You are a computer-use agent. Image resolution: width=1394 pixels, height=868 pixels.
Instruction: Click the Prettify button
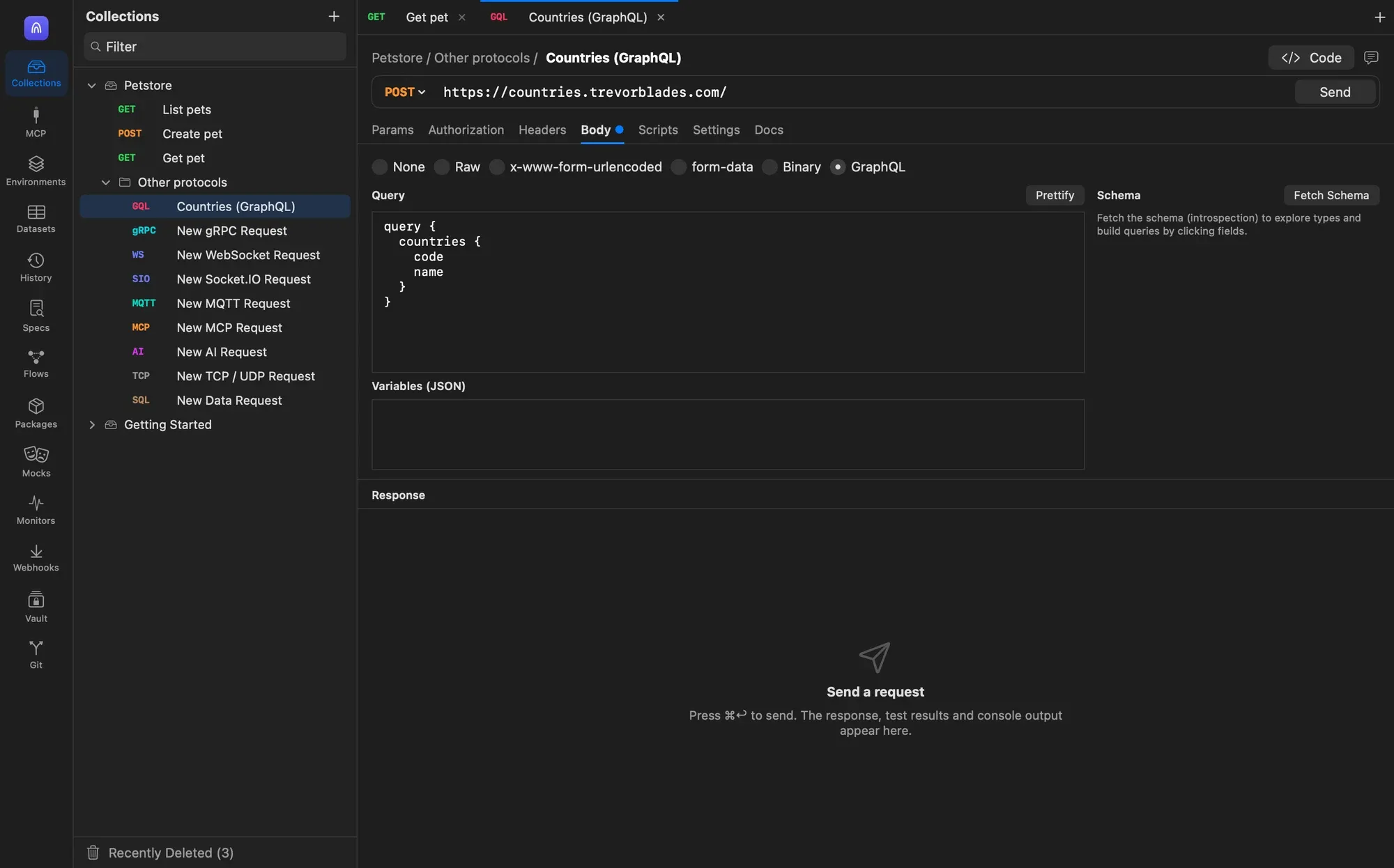(x=1055, y=196)
